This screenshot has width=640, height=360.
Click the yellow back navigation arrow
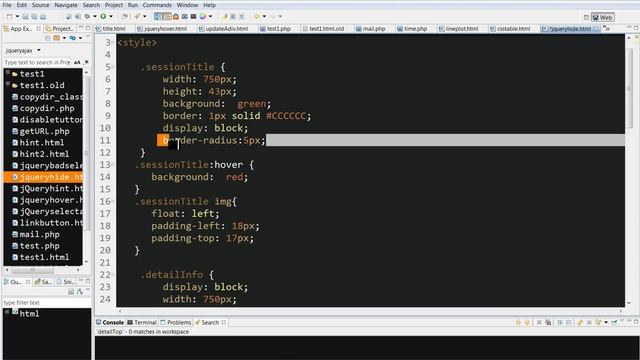pyautogui.click(x=256, y=16)
